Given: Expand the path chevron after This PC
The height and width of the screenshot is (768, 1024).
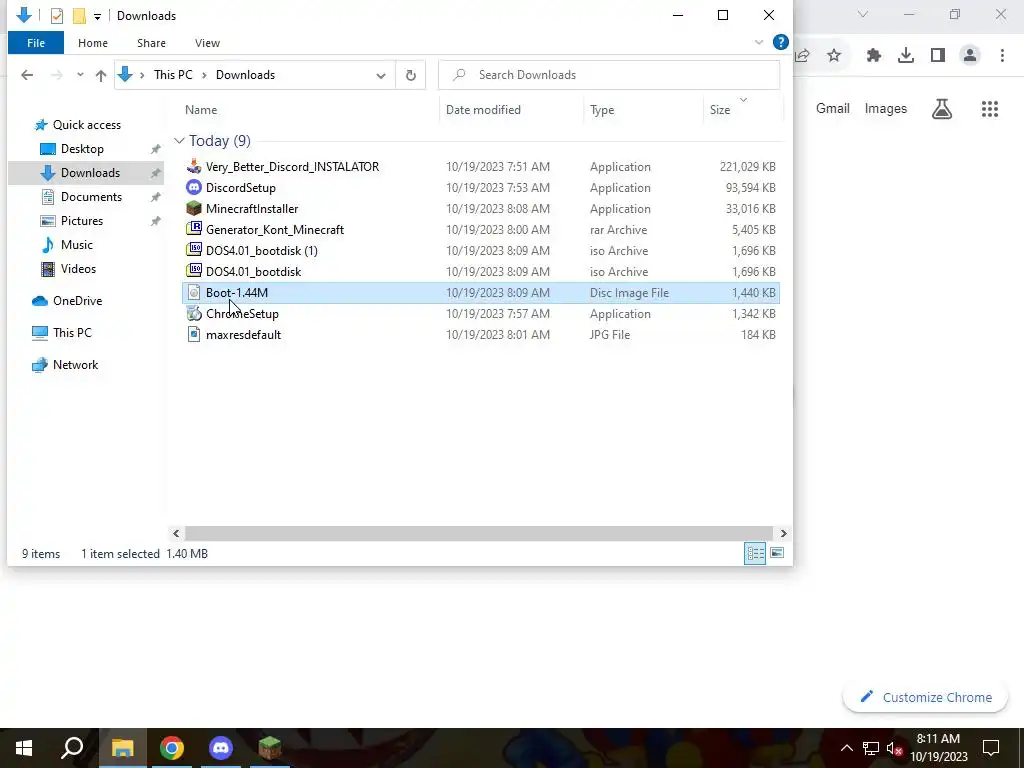Looking at the screenshot, I should coord(204,75).
